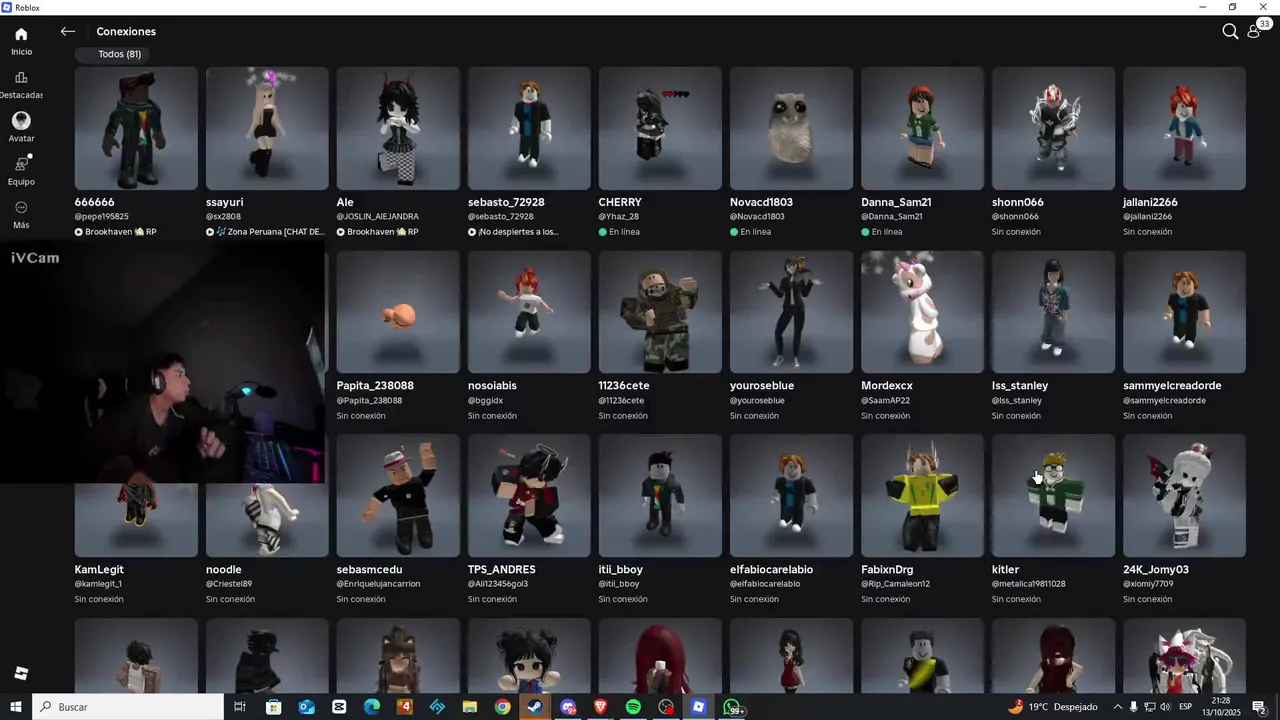Click the @xiomiy7709 username
The width and height of the screenshot is (1280, 720).
point(1148,584)
